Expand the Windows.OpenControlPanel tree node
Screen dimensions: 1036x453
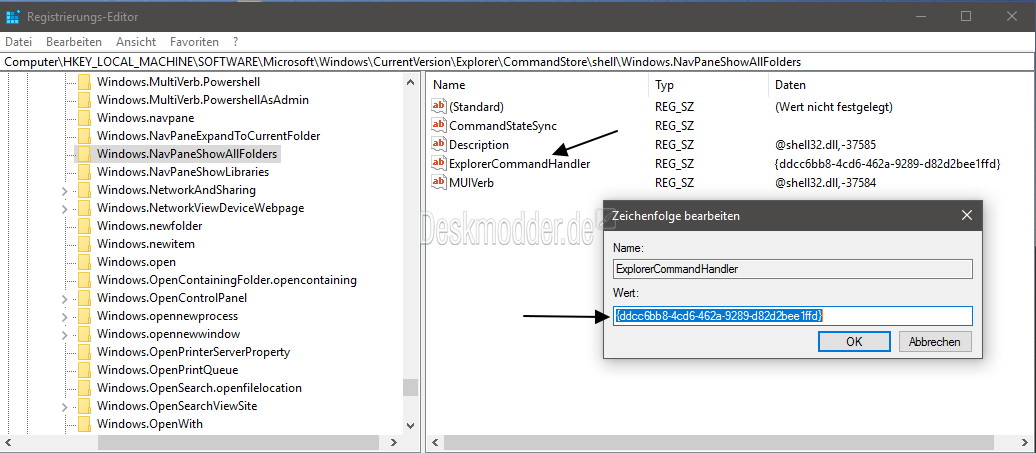[x=64, y=298]
